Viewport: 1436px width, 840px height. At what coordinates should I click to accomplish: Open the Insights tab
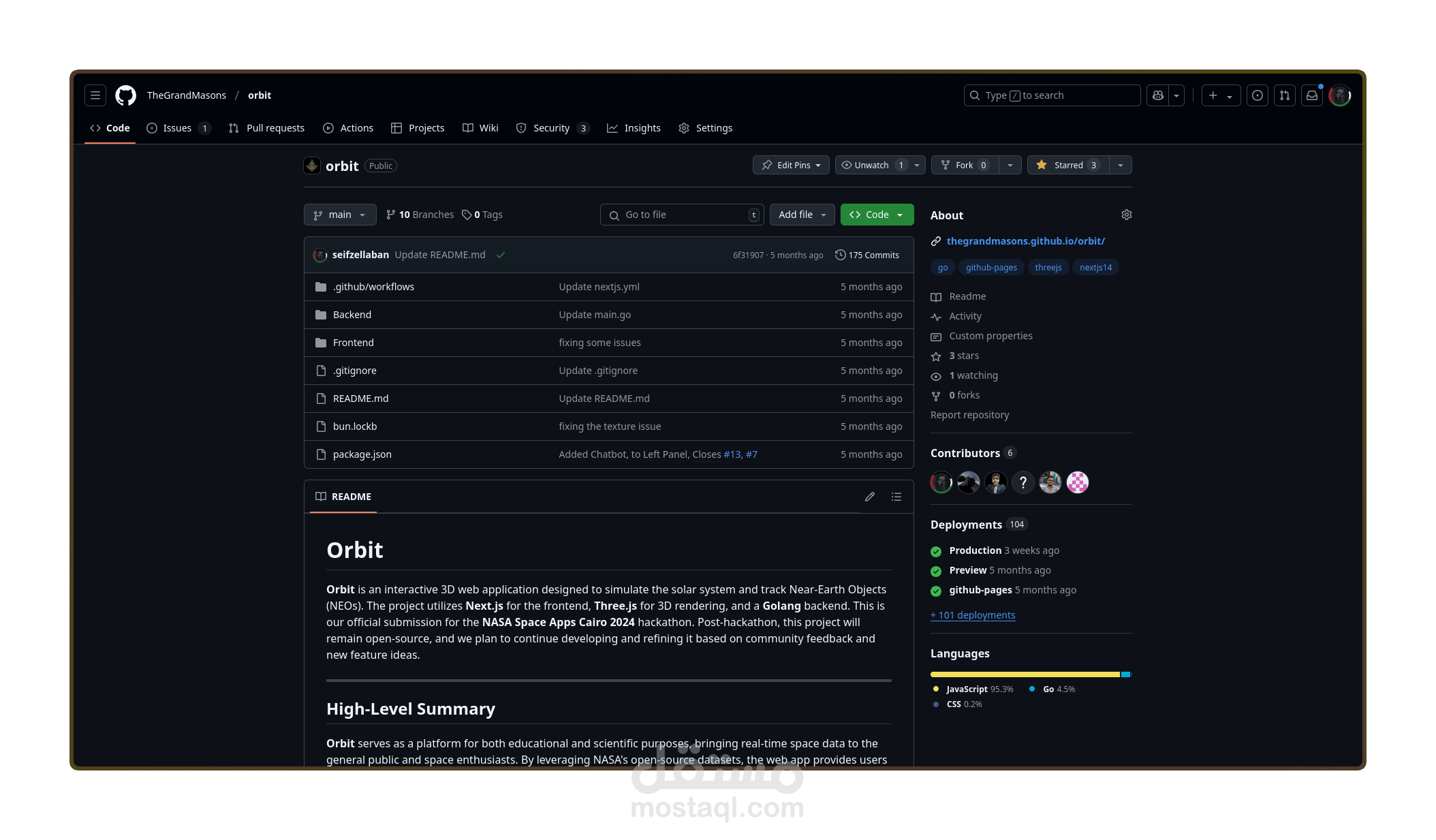pos(634,128)
